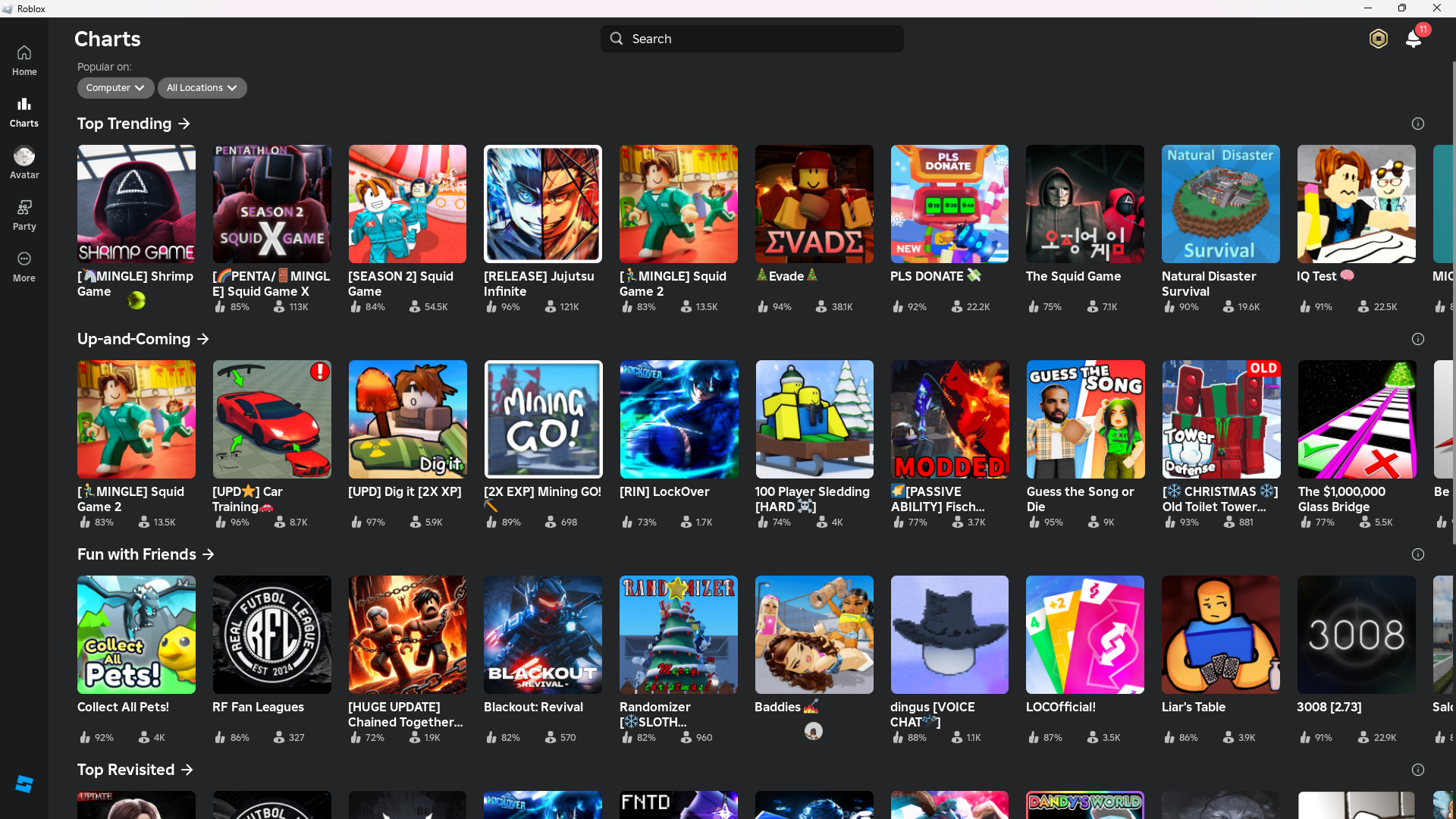Open Avatar page from sidebar

[x=24, y=163]
